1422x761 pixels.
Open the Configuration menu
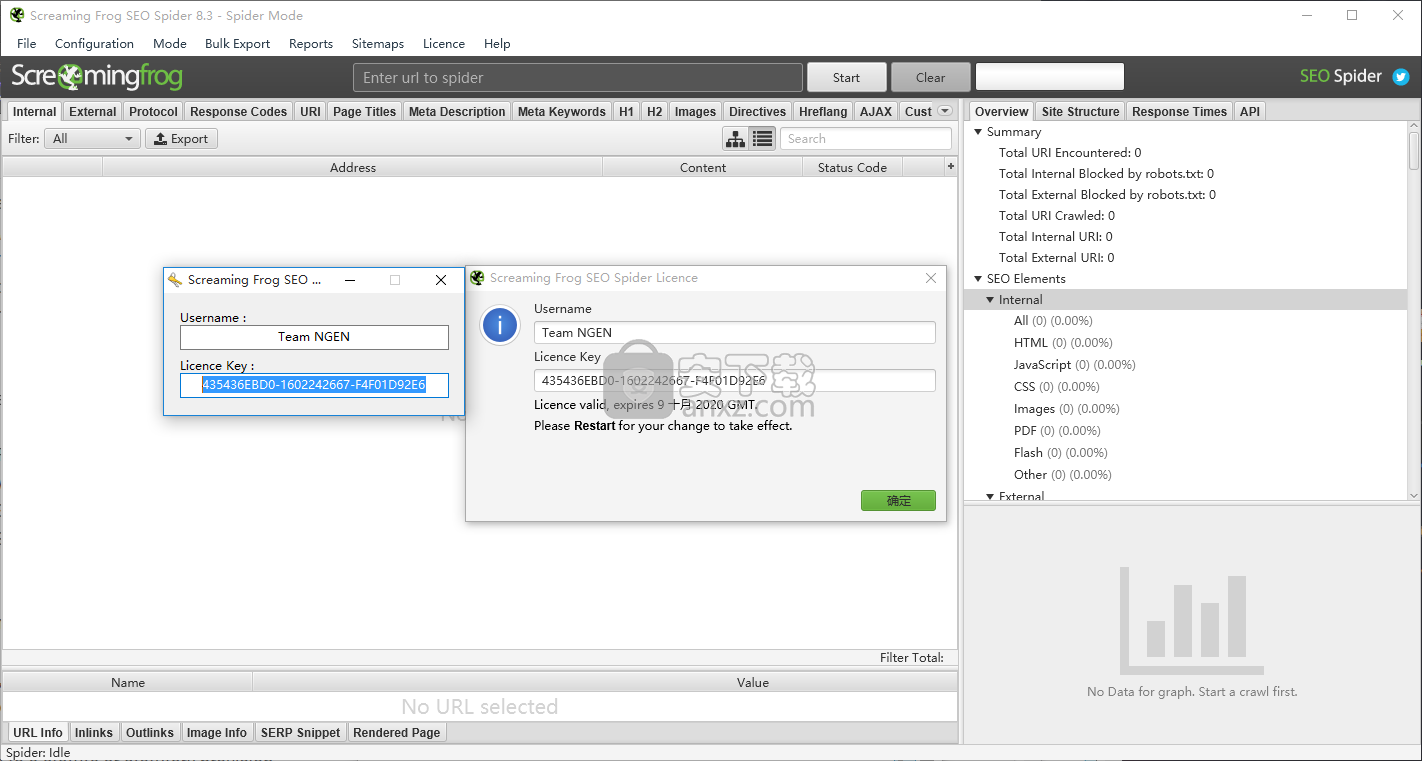94,44
